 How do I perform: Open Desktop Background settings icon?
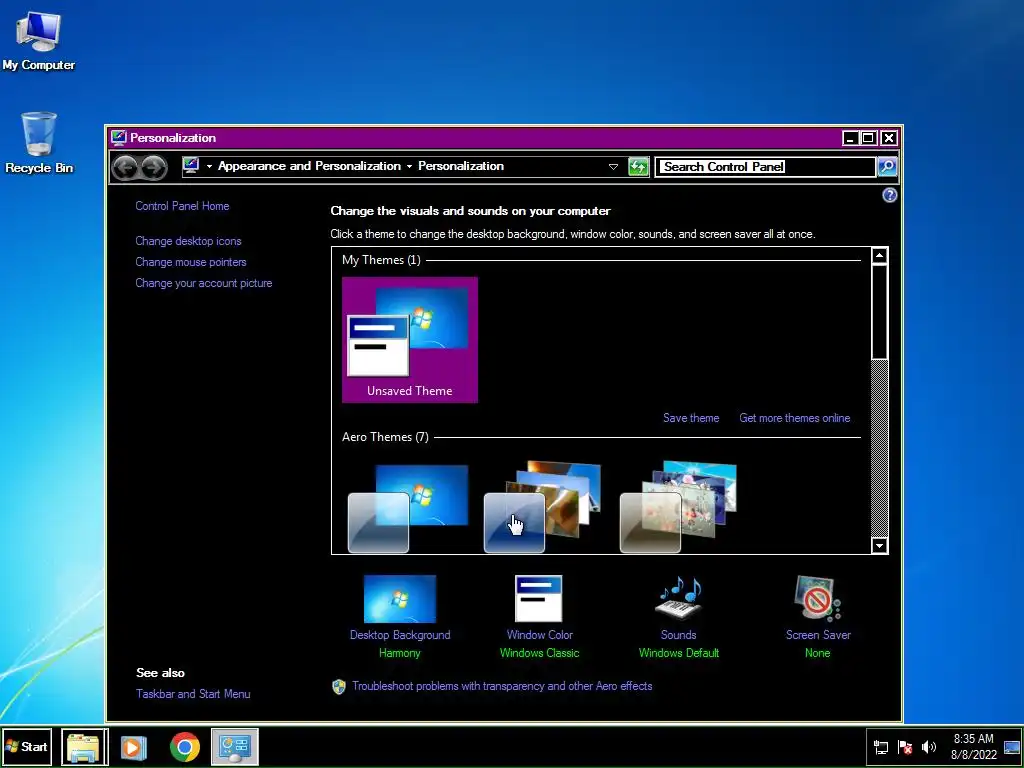pyautogui.click(x=400, y=599)
